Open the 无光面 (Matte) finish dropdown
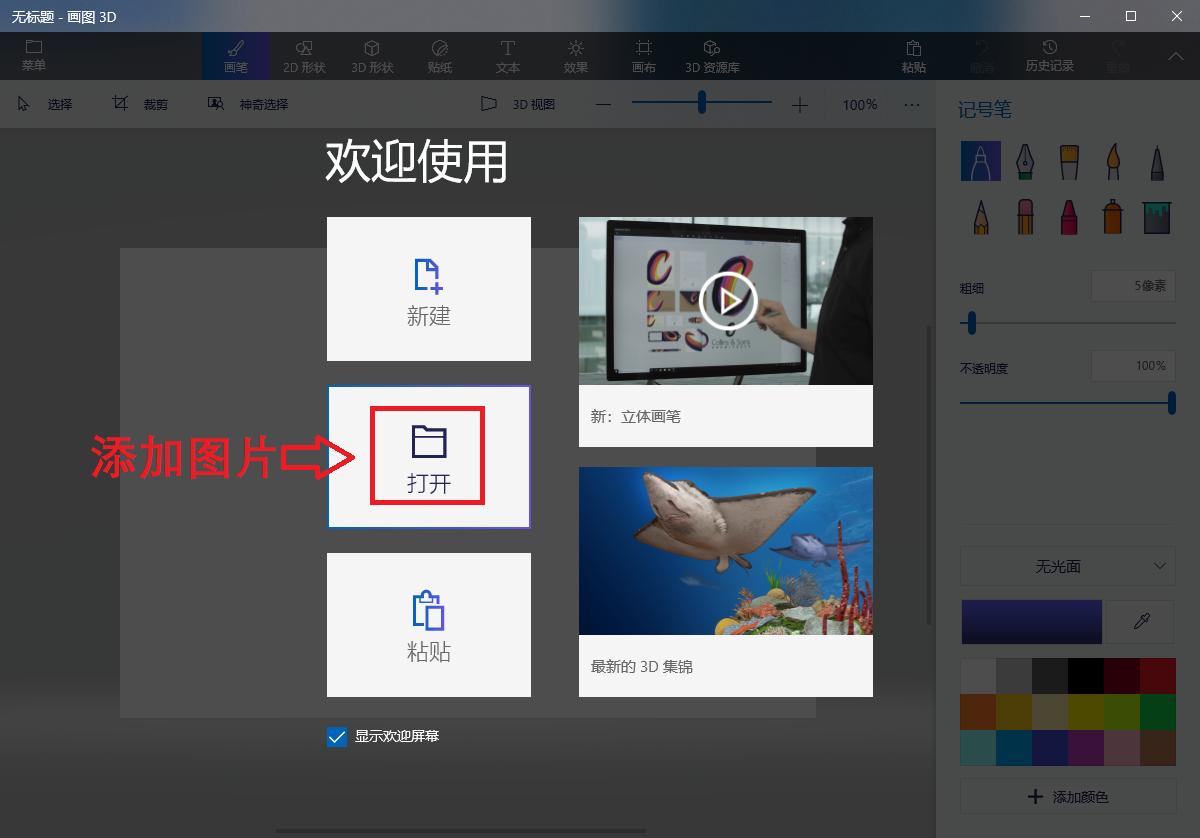This screenshot has height=838, width=1200. (x=1067, y=566)
